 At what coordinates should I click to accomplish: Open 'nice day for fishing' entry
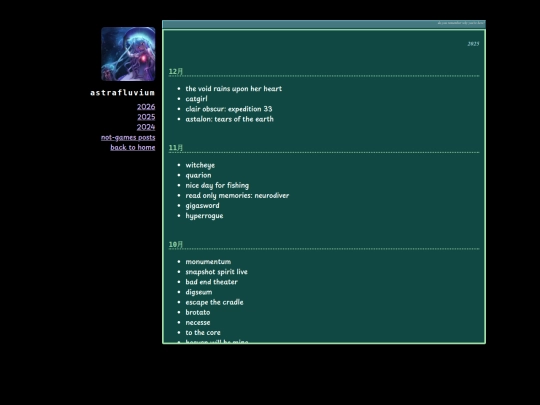click(x=217, y=185)
